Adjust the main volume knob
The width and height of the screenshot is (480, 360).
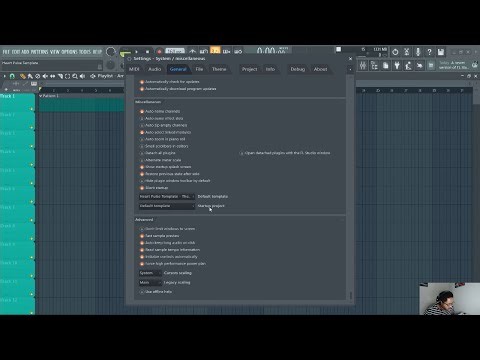coord(110,52)
